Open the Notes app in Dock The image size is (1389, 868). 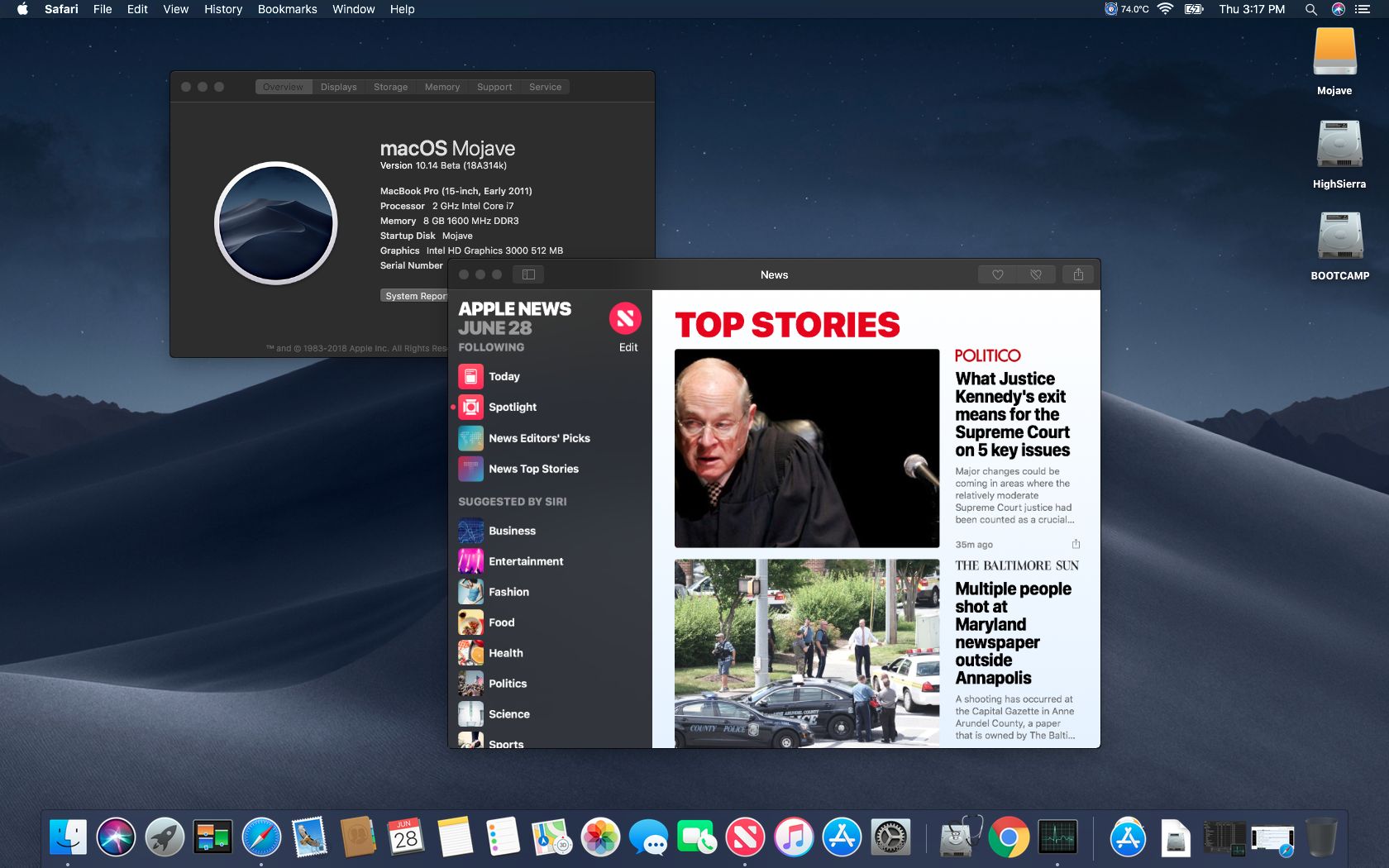pyautogui.click(x=455, y=837)
